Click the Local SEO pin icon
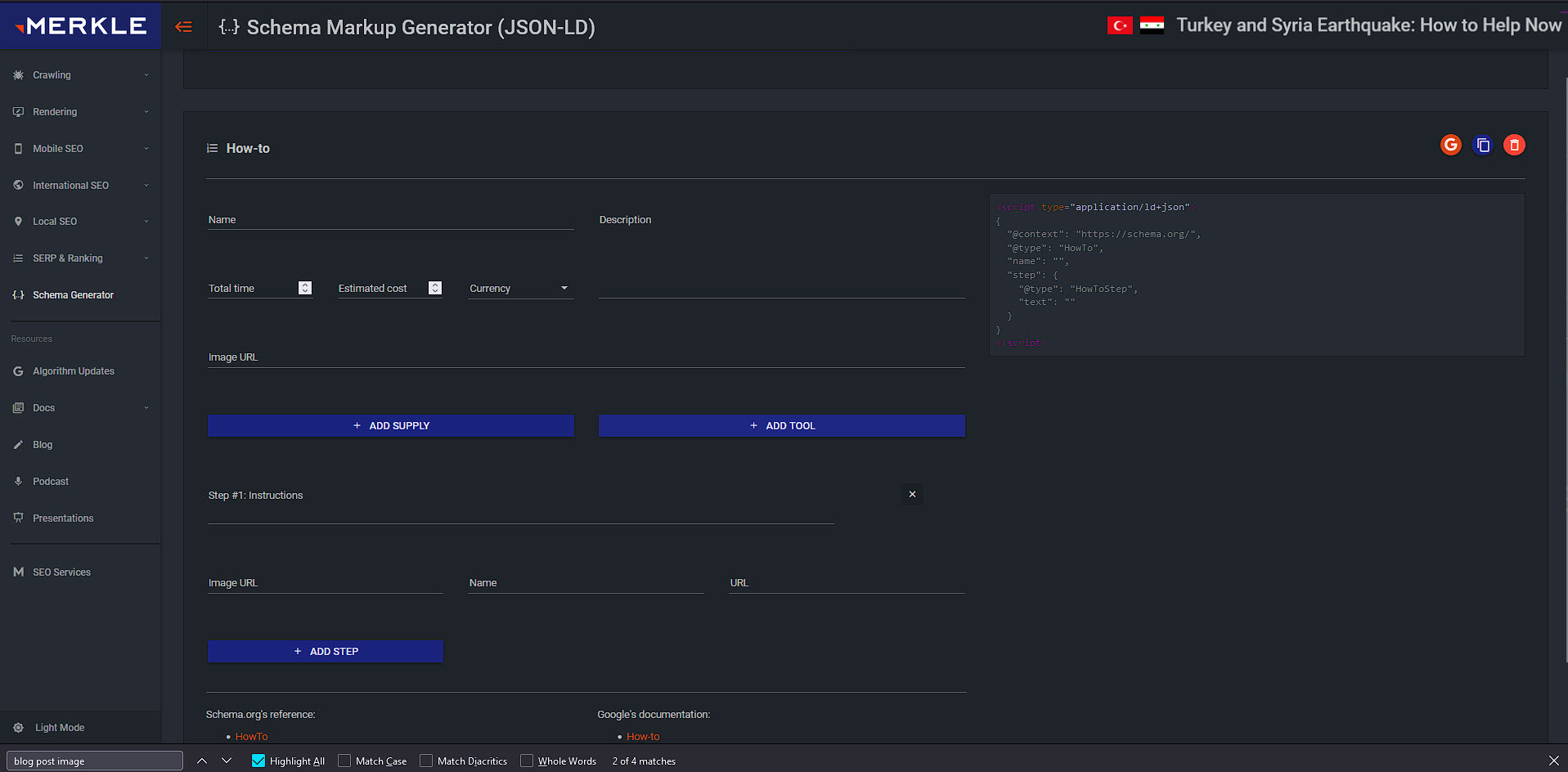The height and width of the screenshot is (772, 1568). tap(18, 221)
